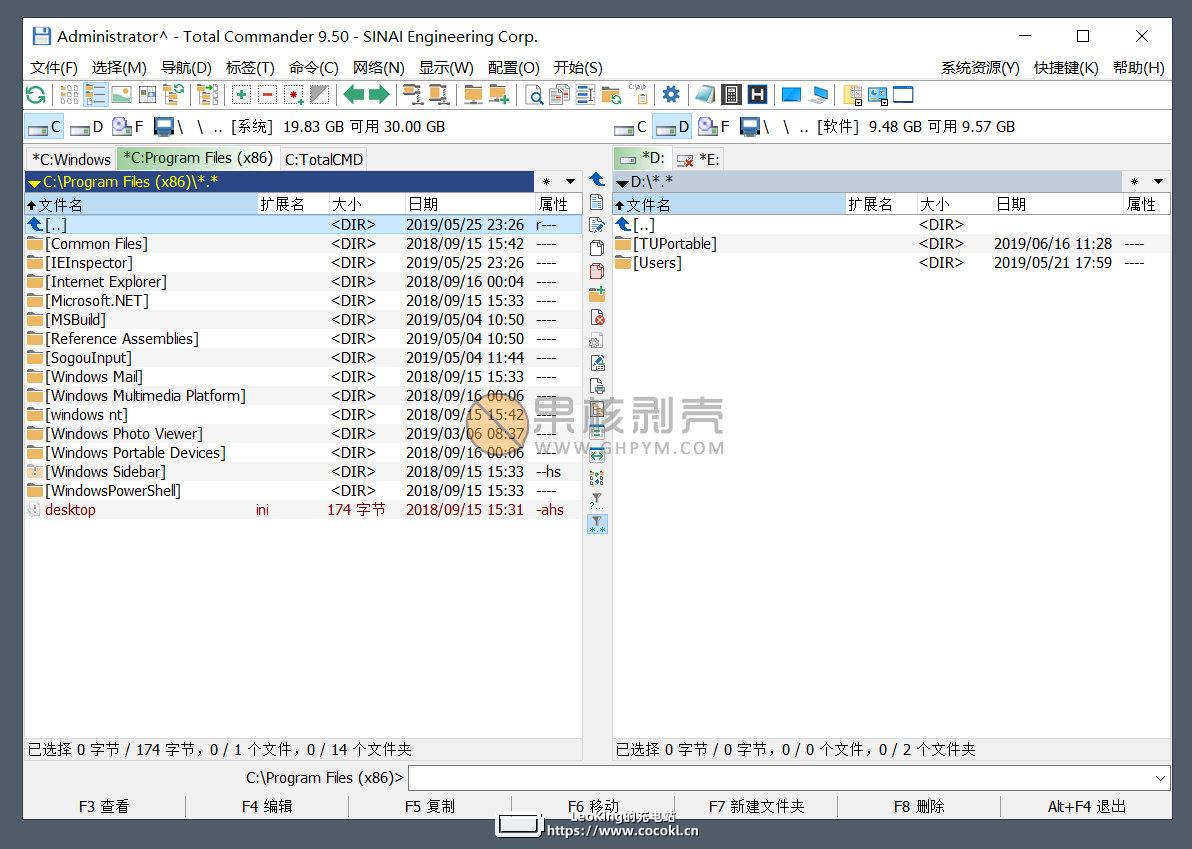Click the new folder icon in middle bar
The width and height of the screenshot is (1192, 849).
(x=598, y=294)
